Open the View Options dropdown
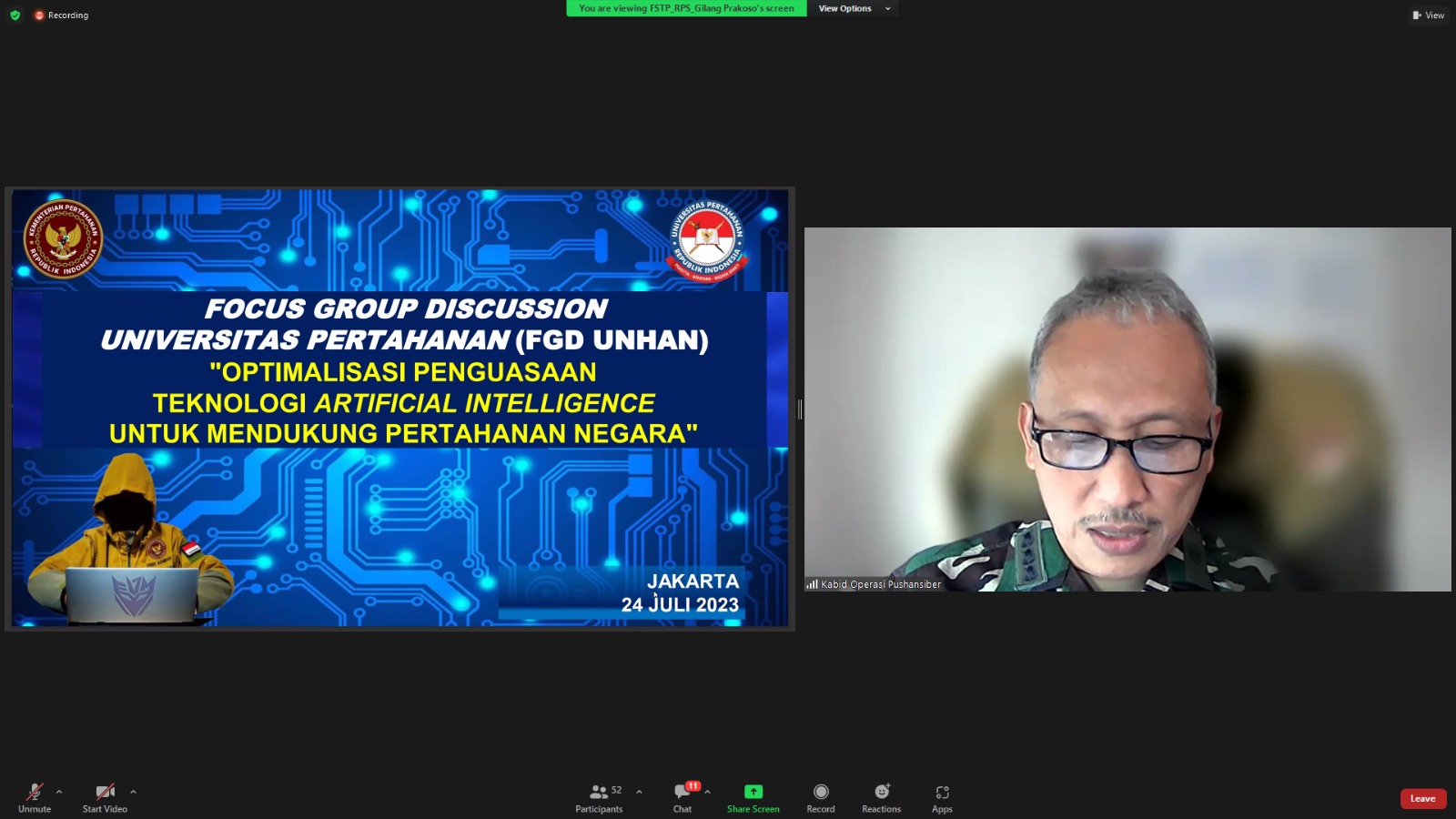The height and width of the screenshot is (819, 1456). (854, 8)
